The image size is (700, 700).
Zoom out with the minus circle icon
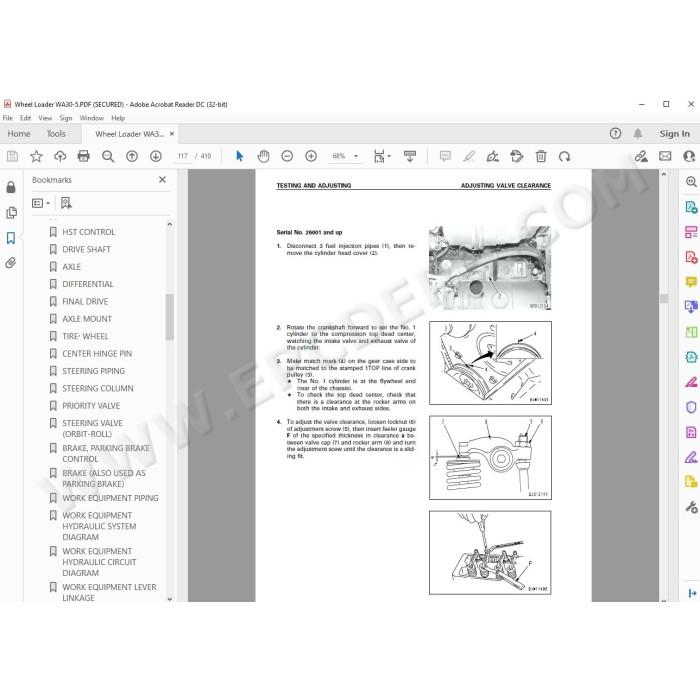(287, 156)
